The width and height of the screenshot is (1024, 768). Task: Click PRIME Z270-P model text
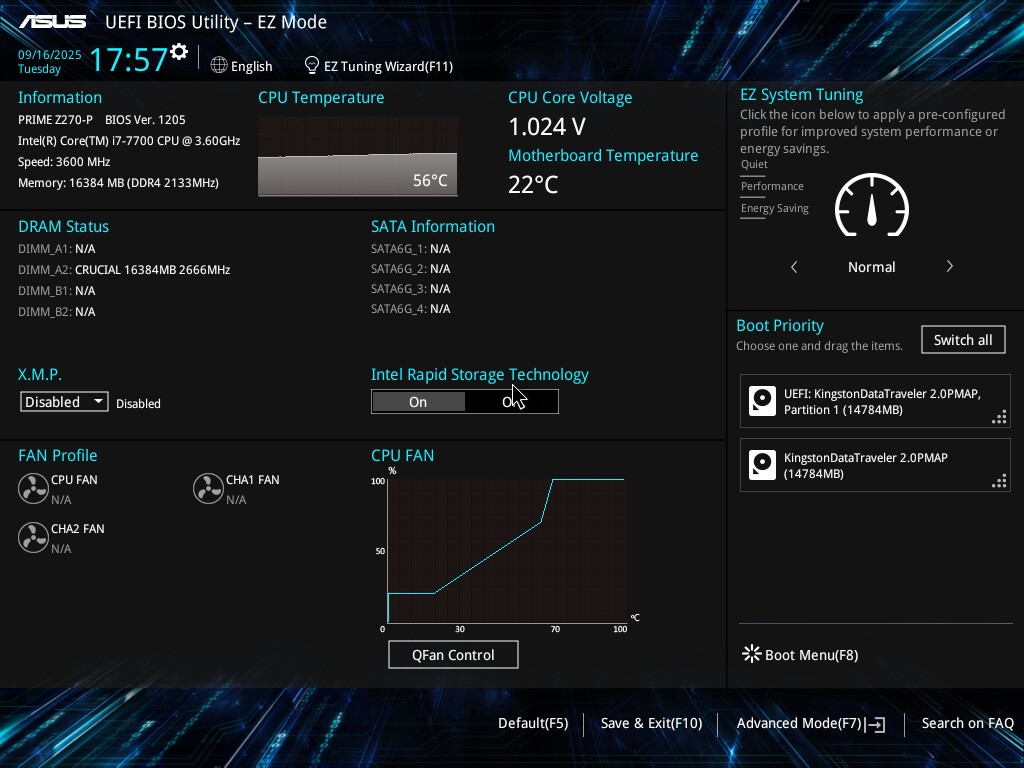(x=55, y=120)
